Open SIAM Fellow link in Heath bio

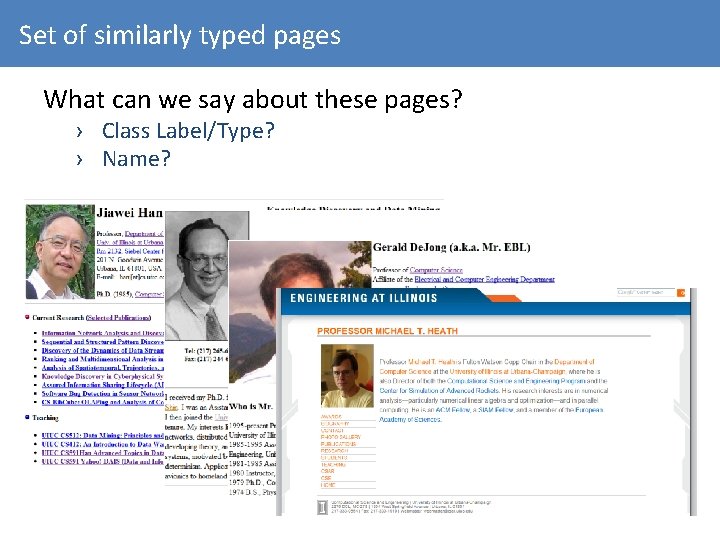click(495, 410)
